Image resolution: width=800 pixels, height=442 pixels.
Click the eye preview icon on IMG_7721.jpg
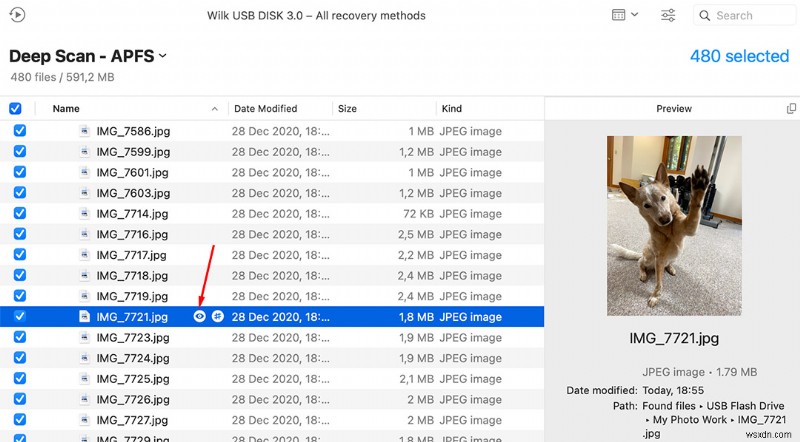(x=199, y=316)
